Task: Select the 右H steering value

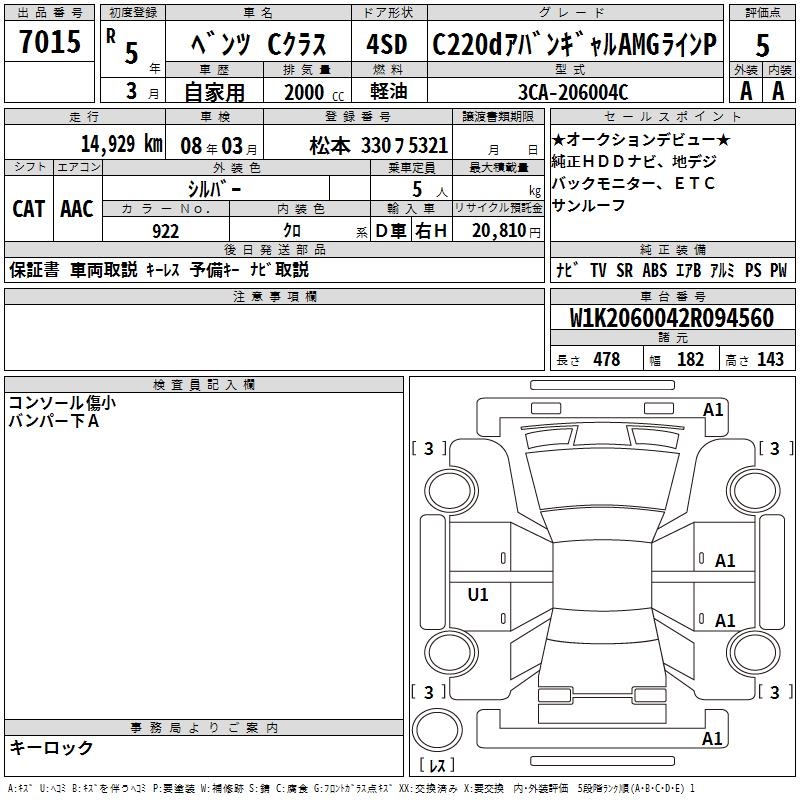Action: (x=431, y=231)
